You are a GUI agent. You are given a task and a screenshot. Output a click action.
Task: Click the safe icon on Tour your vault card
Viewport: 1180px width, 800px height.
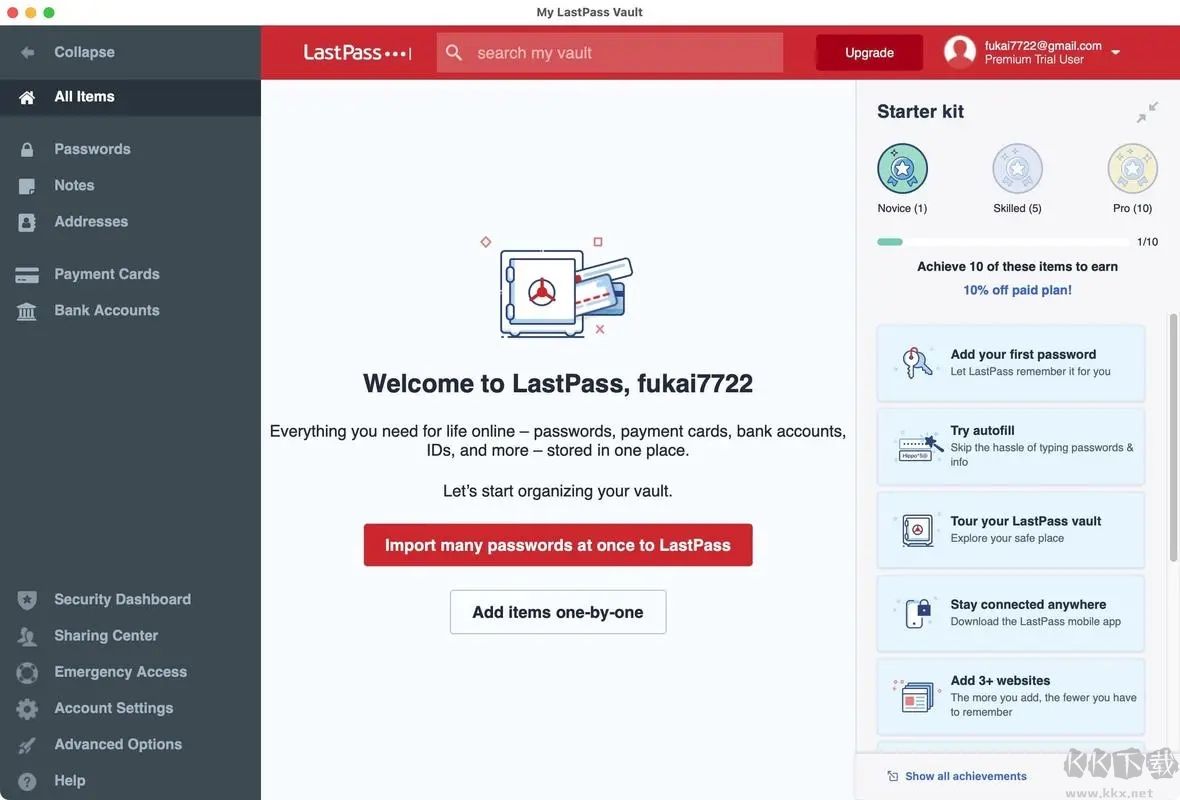[917, 531]
